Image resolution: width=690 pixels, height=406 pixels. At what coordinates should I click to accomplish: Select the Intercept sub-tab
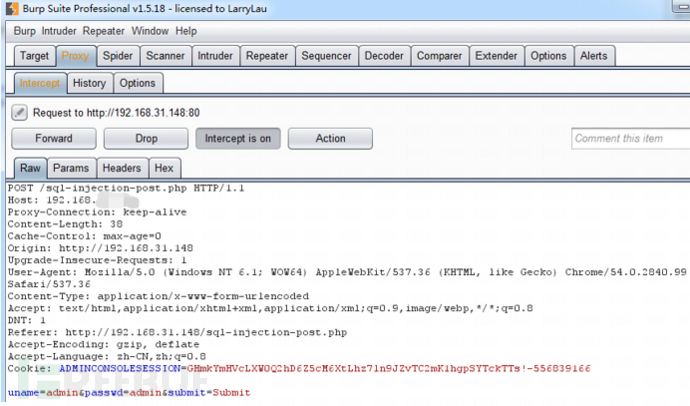click(x=40, y=83)
